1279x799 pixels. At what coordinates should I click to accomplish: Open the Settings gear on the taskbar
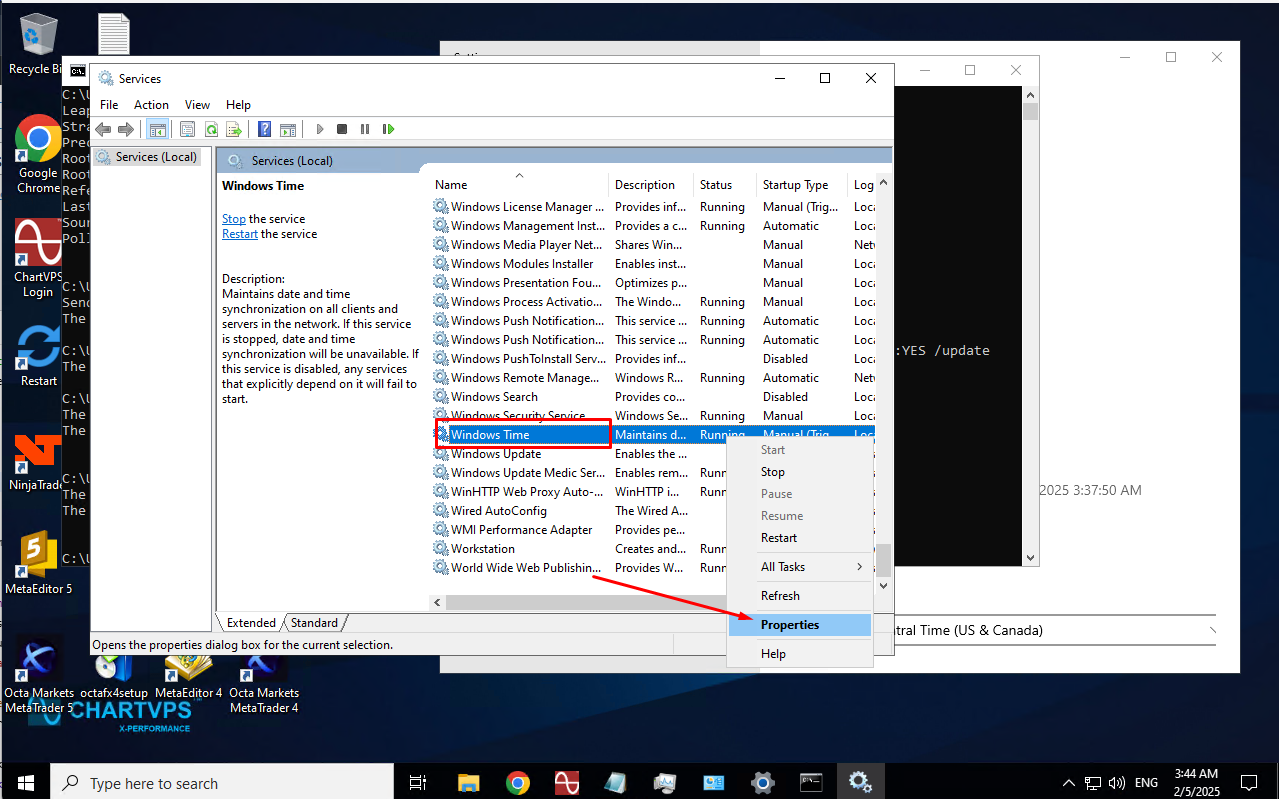[763, 782]
